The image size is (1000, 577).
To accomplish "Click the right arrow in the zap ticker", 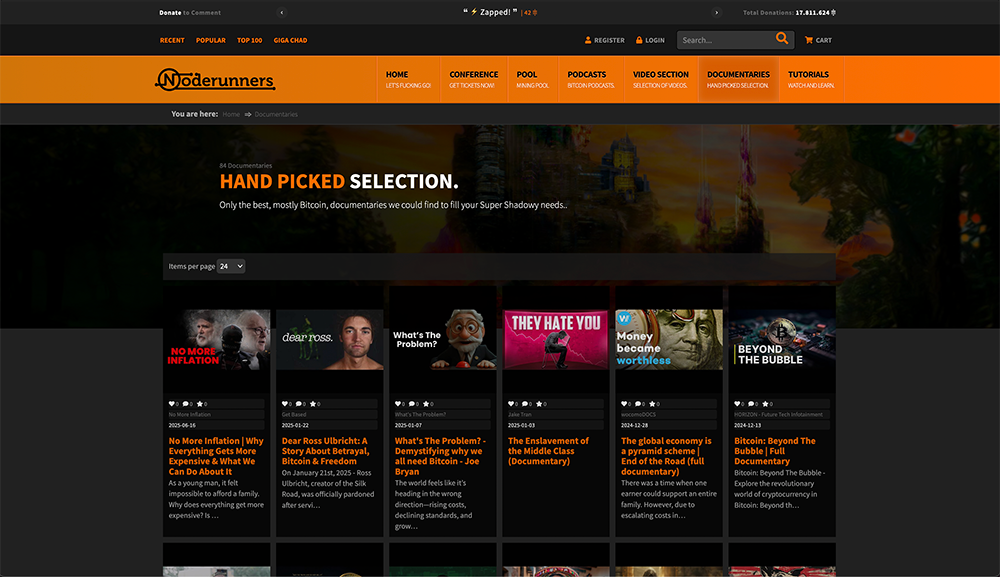I will coord(716,13).
